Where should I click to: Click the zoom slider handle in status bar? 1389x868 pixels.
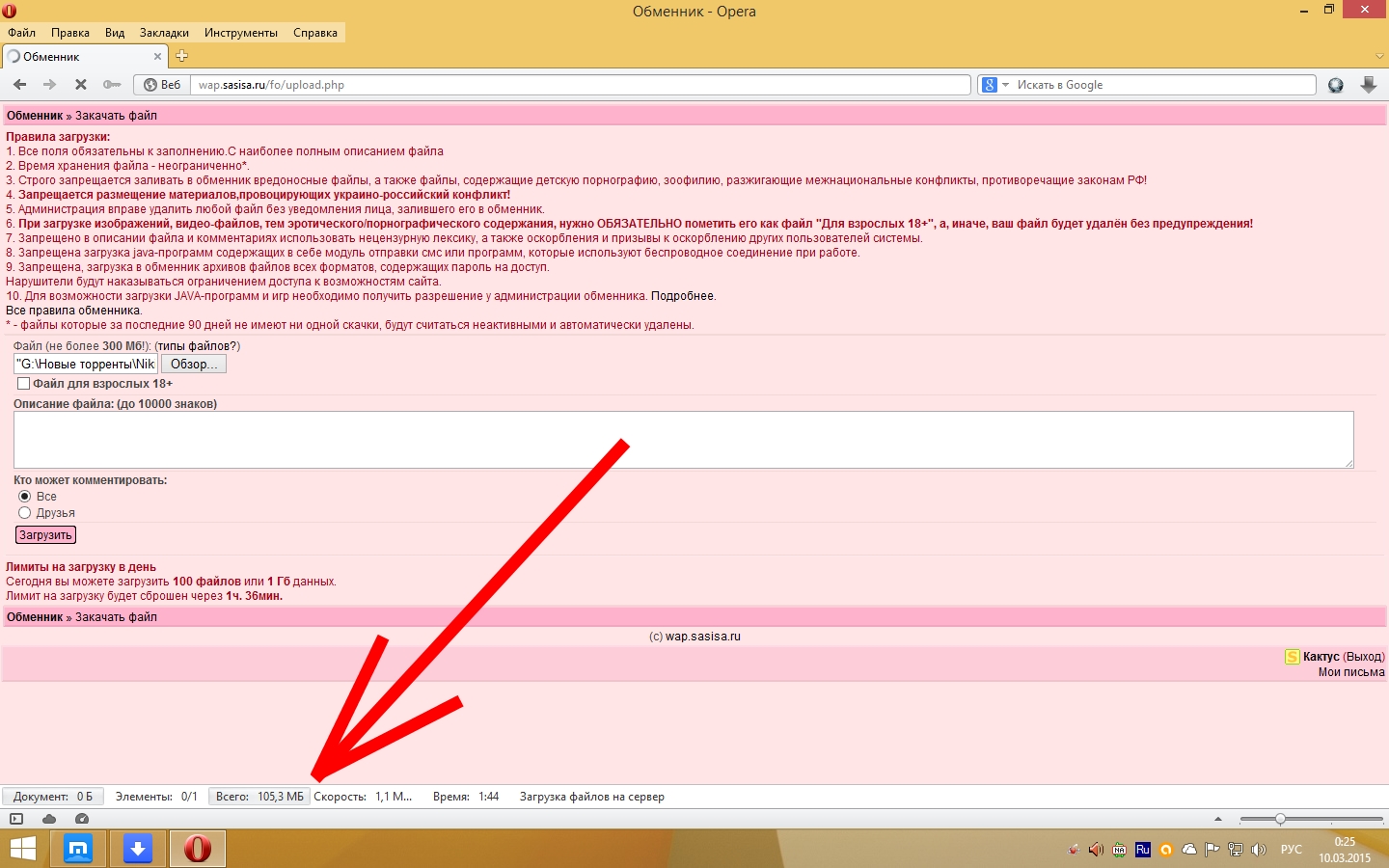pyautogui.click(x=1280, y=819)
